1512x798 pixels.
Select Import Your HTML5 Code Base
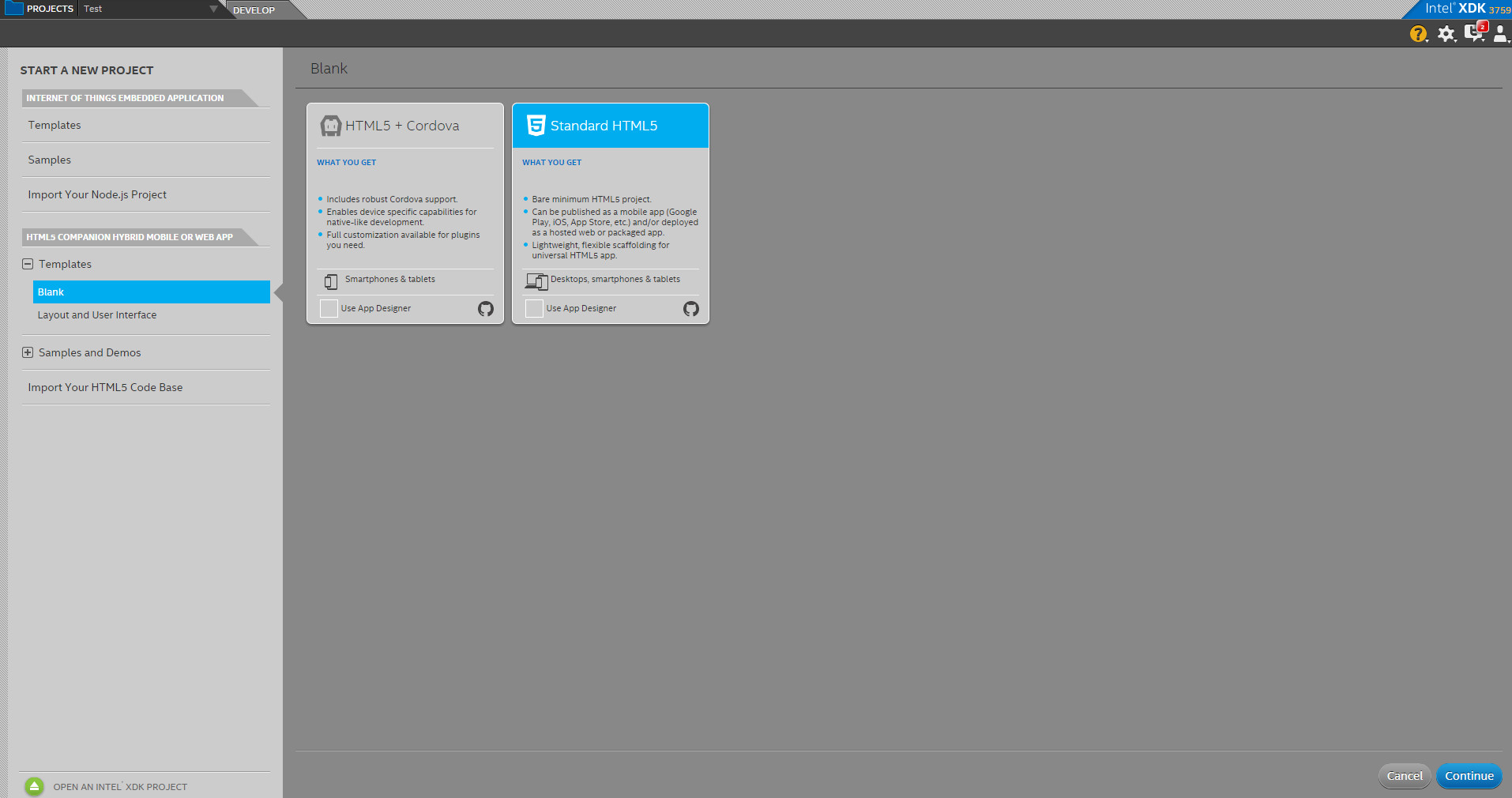click(x=105, y=387)
